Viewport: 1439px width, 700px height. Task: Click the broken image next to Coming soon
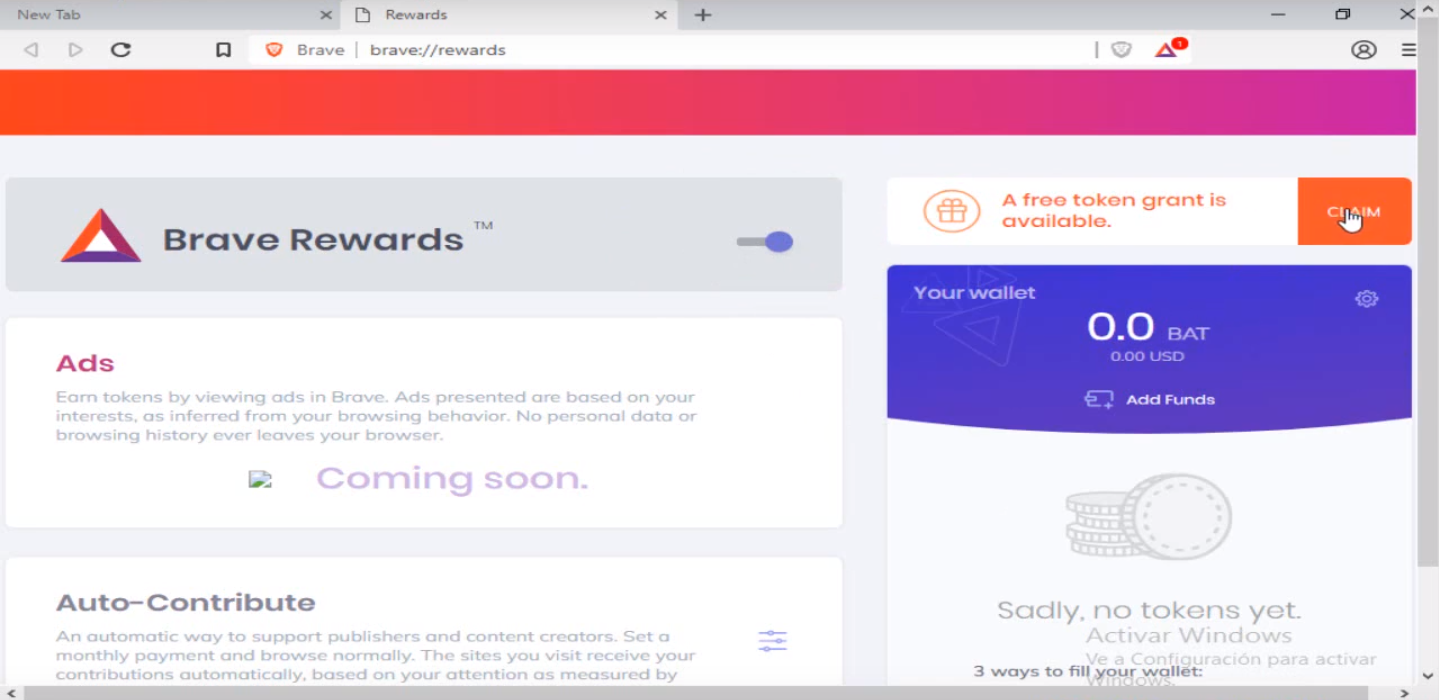260,479
